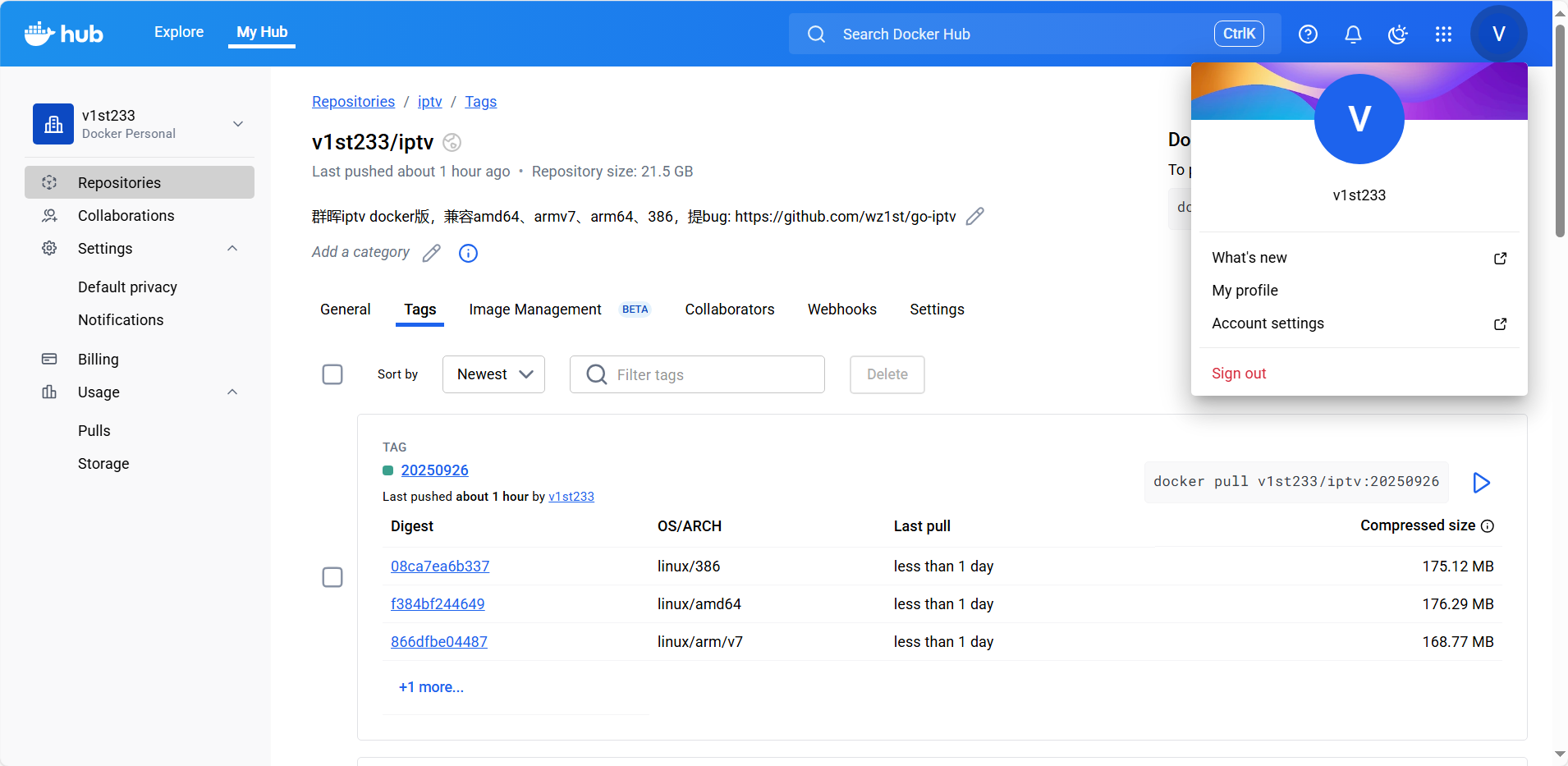Image resolution: width=1568 pixels, height=766 pixels.
Task: Click the info icon next to Add a category
Action: [468, 253]
